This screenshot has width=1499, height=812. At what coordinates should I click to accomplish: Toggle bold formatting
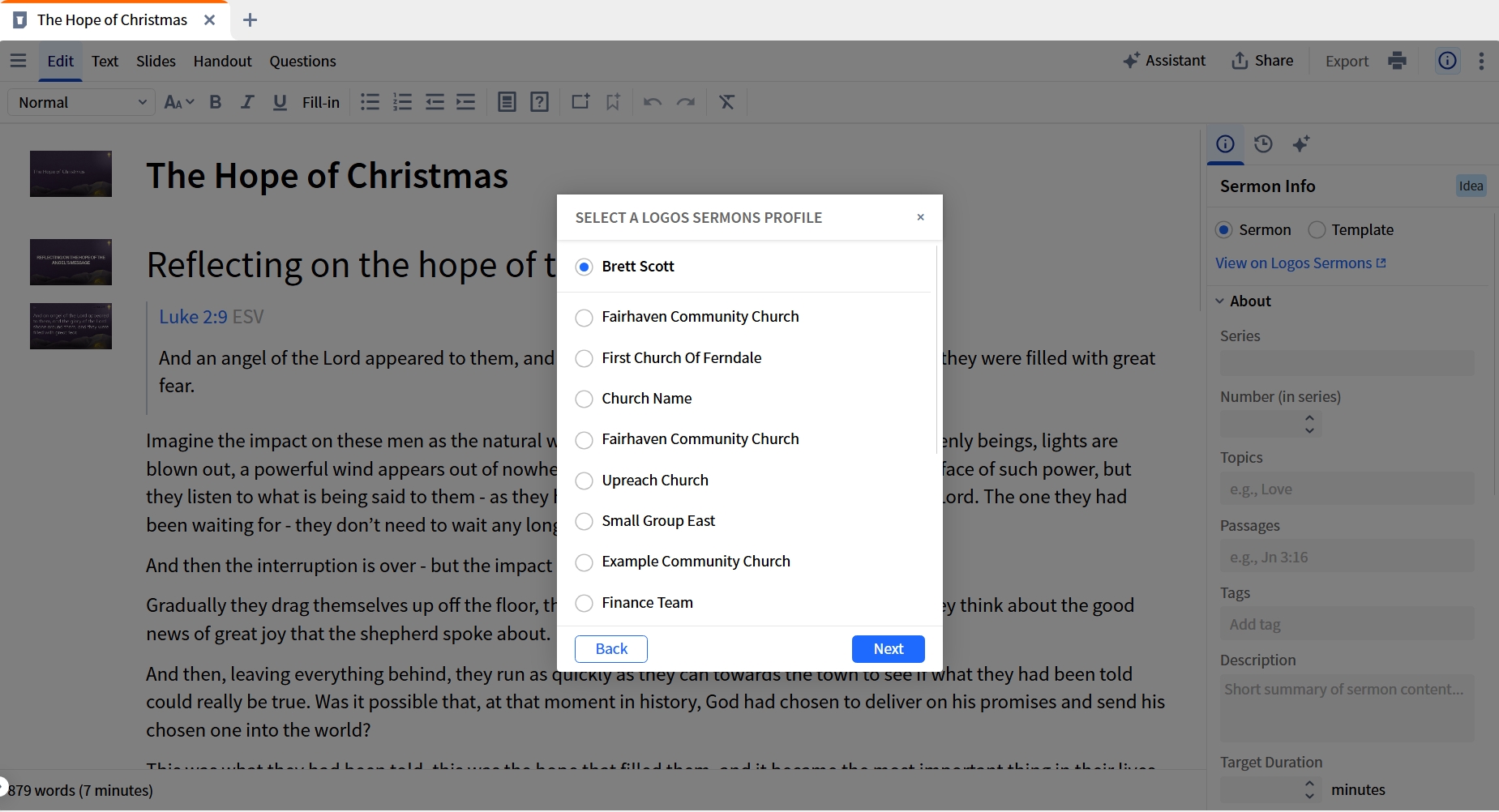215,102
